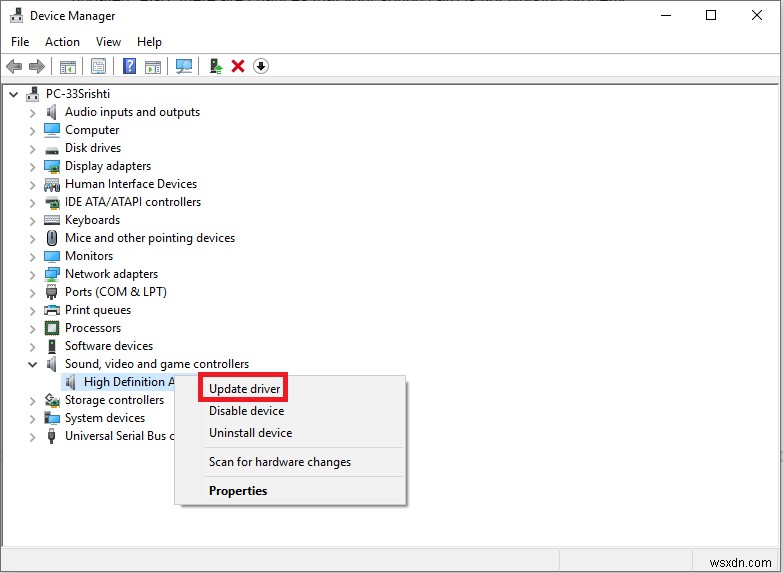Choose Scan for hardware changes menu entry

coord(291,462)
